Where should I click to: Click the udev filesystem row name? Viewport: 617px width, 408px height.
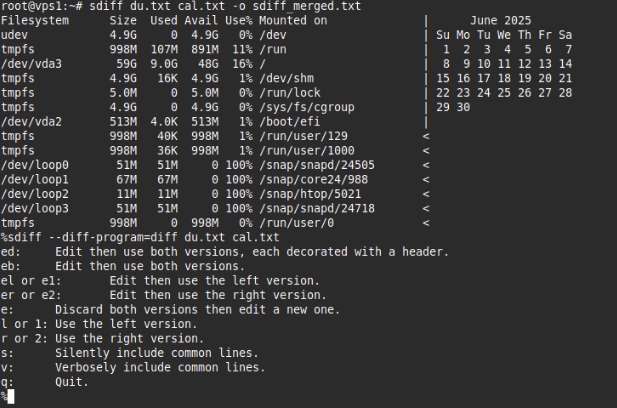coord(14,34)
